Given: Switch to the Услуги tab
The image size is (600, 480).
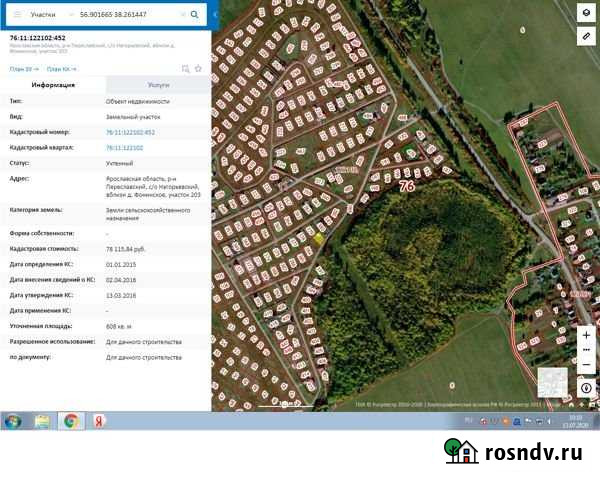Looking at the screenshot, I should pyautogui.click(x=158, y=86).
